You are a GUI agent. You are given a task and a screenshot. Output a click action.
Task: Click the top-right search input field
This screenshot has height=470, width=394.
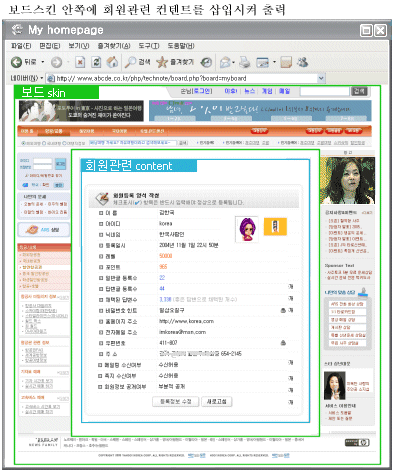325,91
